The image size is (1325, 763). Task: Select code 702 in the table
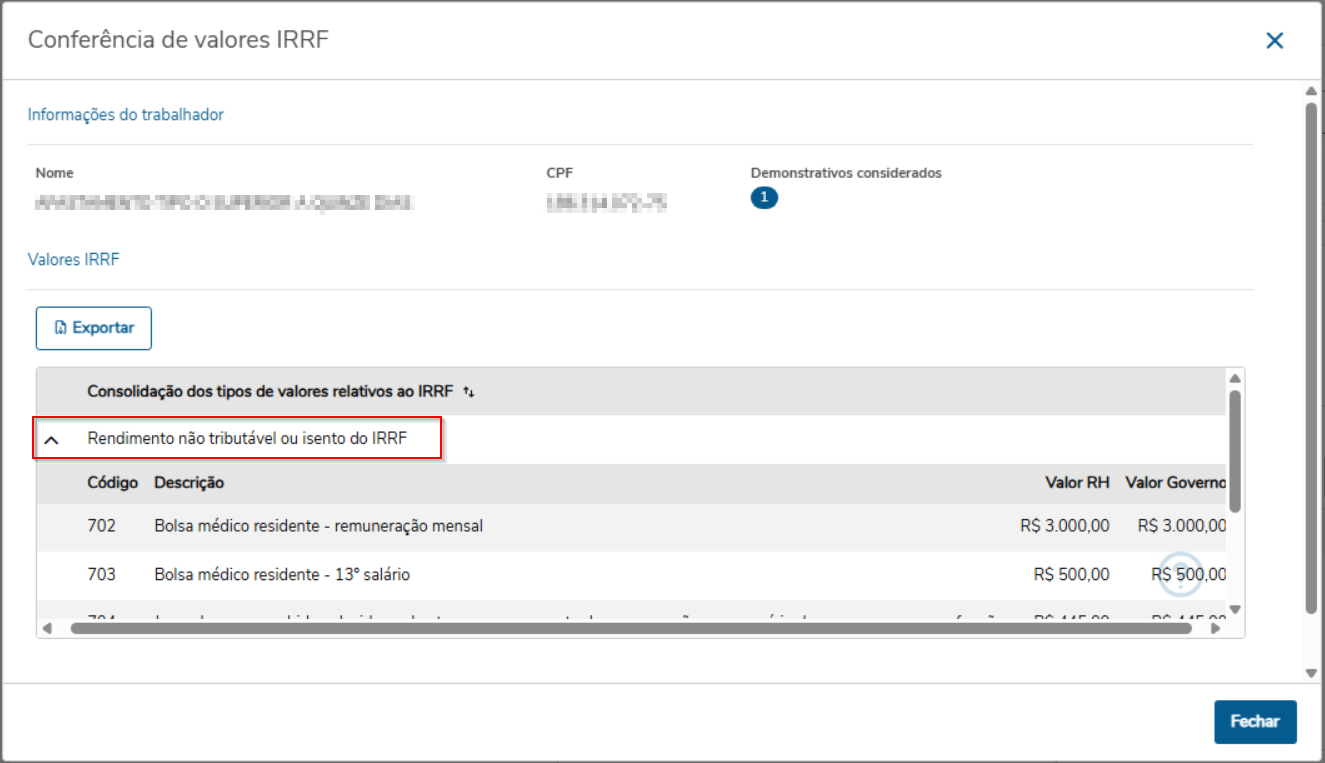click(101, 526)
